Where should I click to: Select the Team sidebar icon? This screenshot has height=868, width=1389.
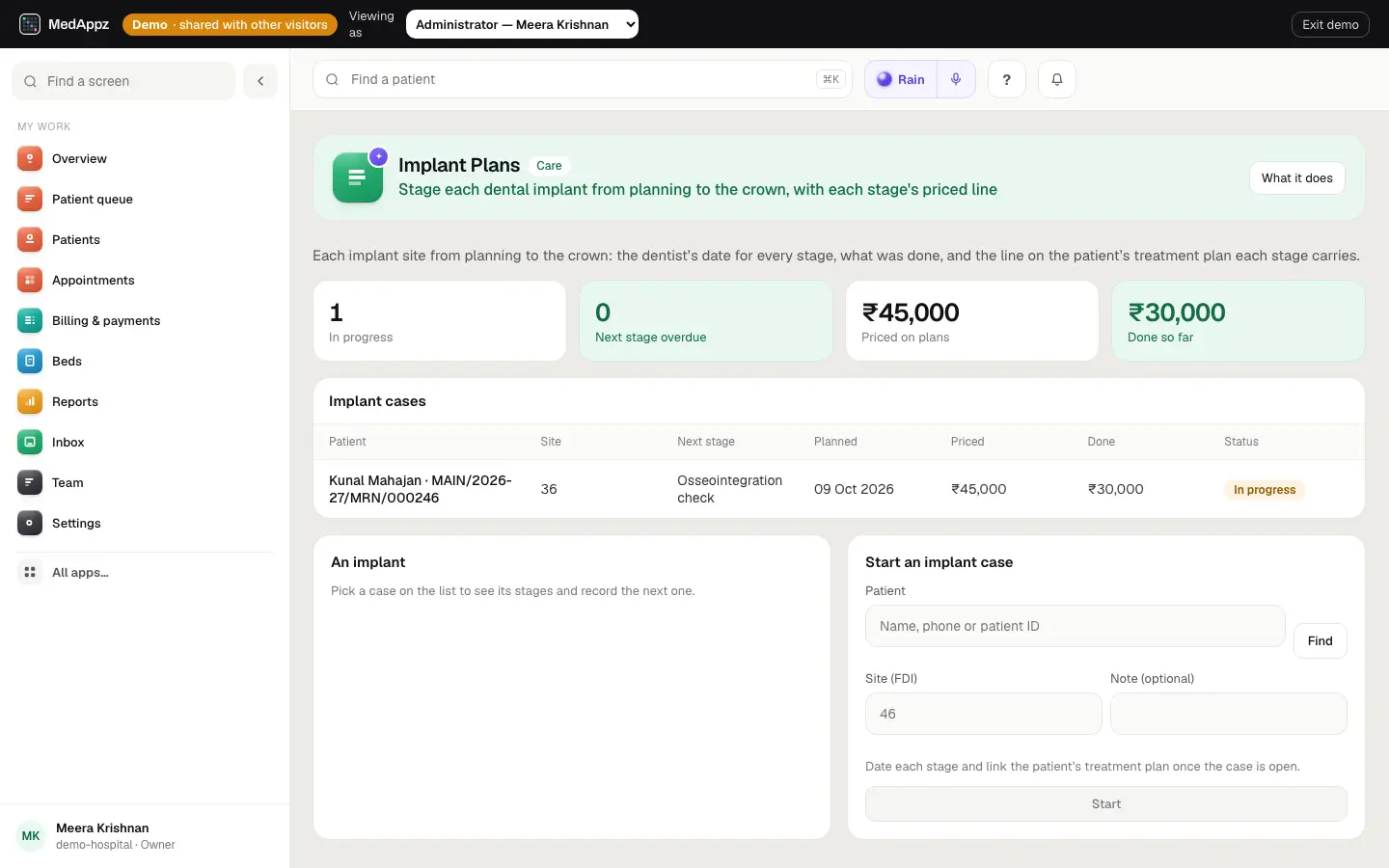30,483
